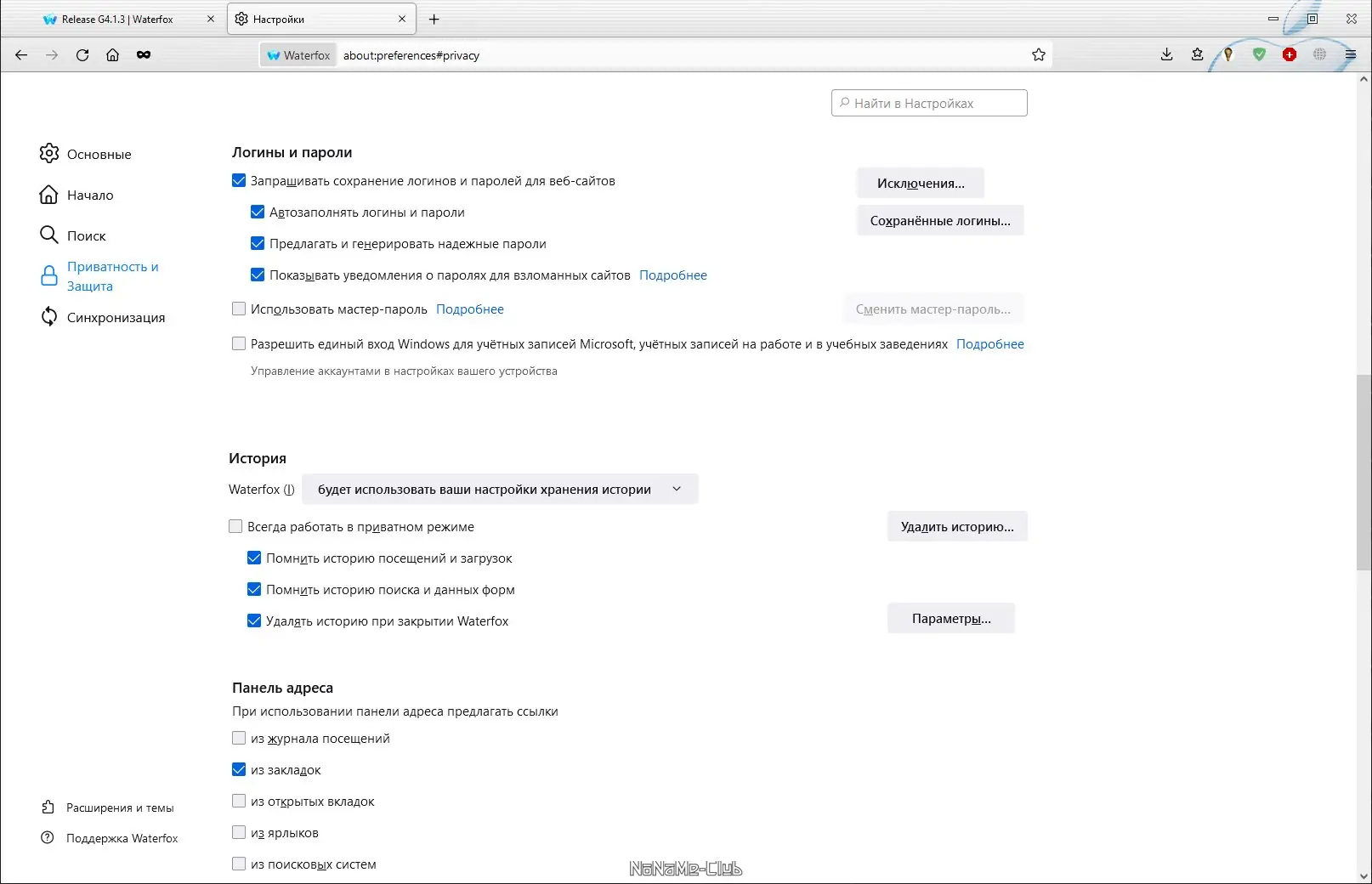
Task: Click the Сохранённые логины button
Action: [x=940, y=221]
